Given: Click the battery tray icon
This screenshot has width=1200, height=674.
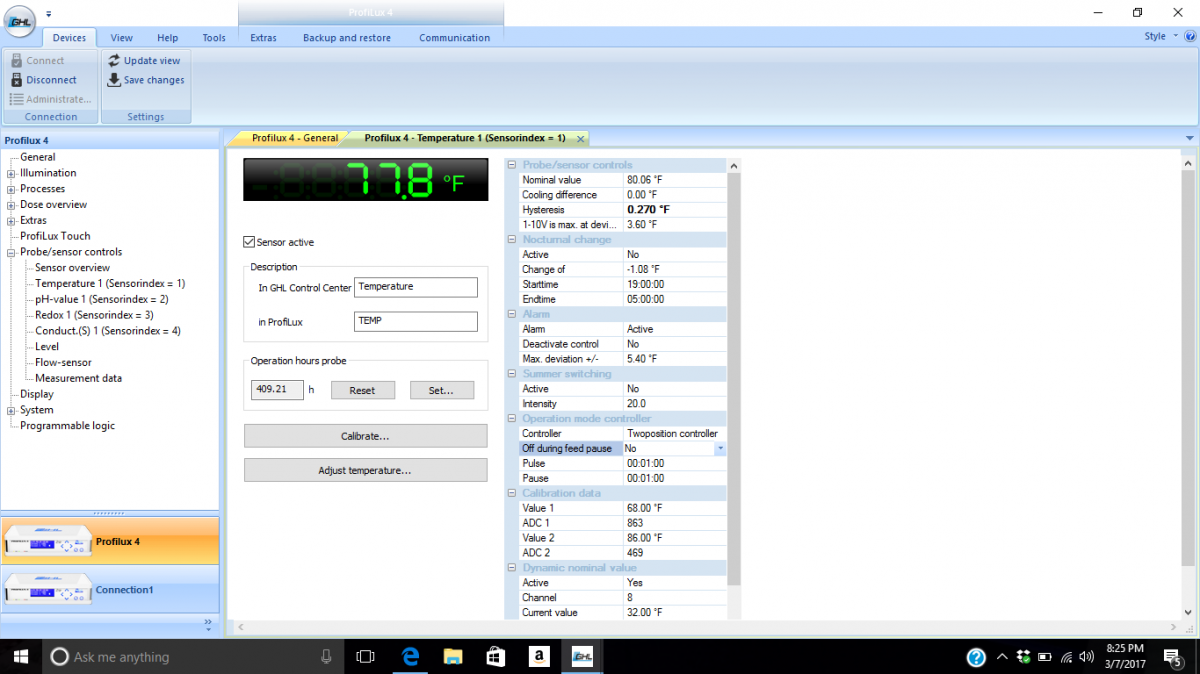Looking at the screenshot, I should tap(1046, 657).
